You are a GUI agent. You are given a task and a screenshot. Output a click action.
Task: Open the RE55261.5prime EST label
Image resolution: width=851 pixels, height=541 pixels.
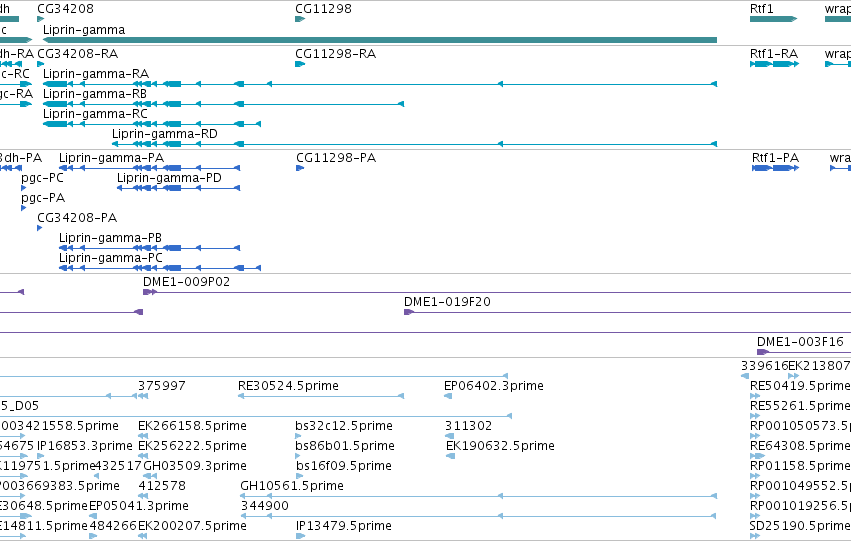(x=800, y=406)
